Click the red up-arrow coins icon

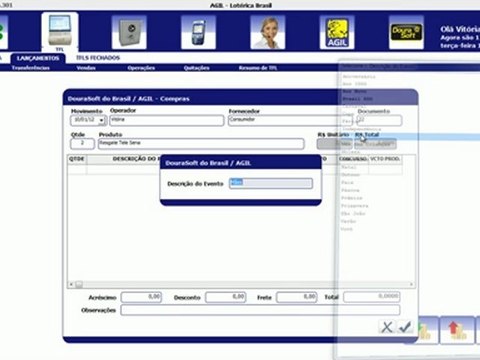click(x=457, y=330)
